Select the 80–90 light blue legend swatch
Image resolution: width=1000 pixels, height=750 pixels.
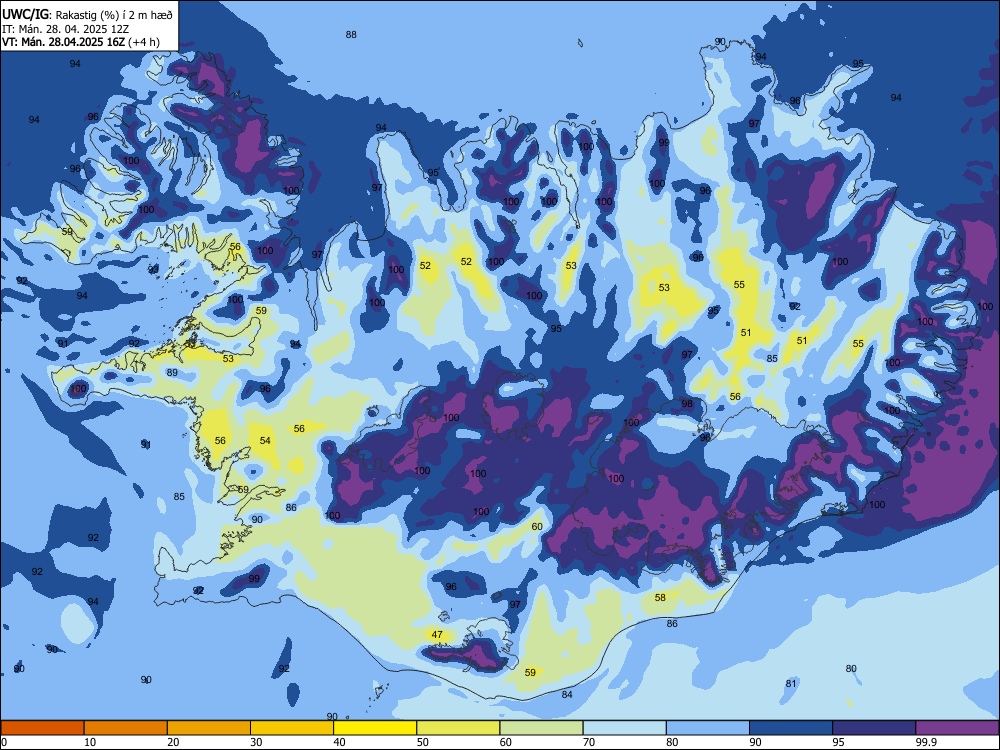tap(708, 728)
